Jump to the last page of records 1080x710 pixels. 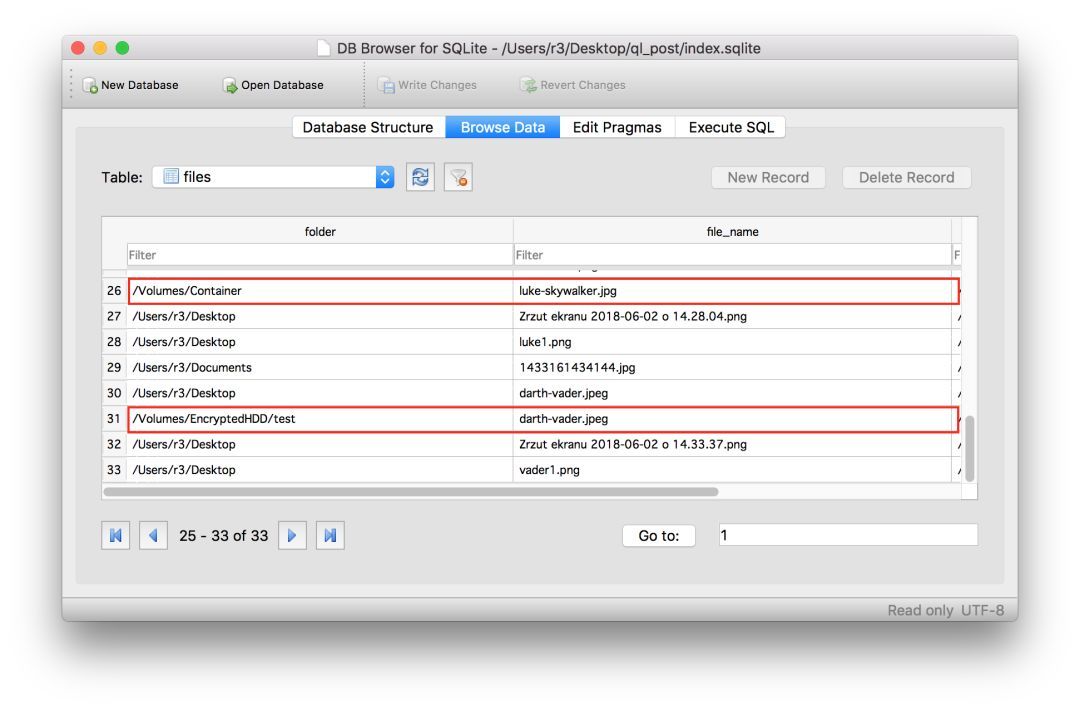[x=329, y=535]
